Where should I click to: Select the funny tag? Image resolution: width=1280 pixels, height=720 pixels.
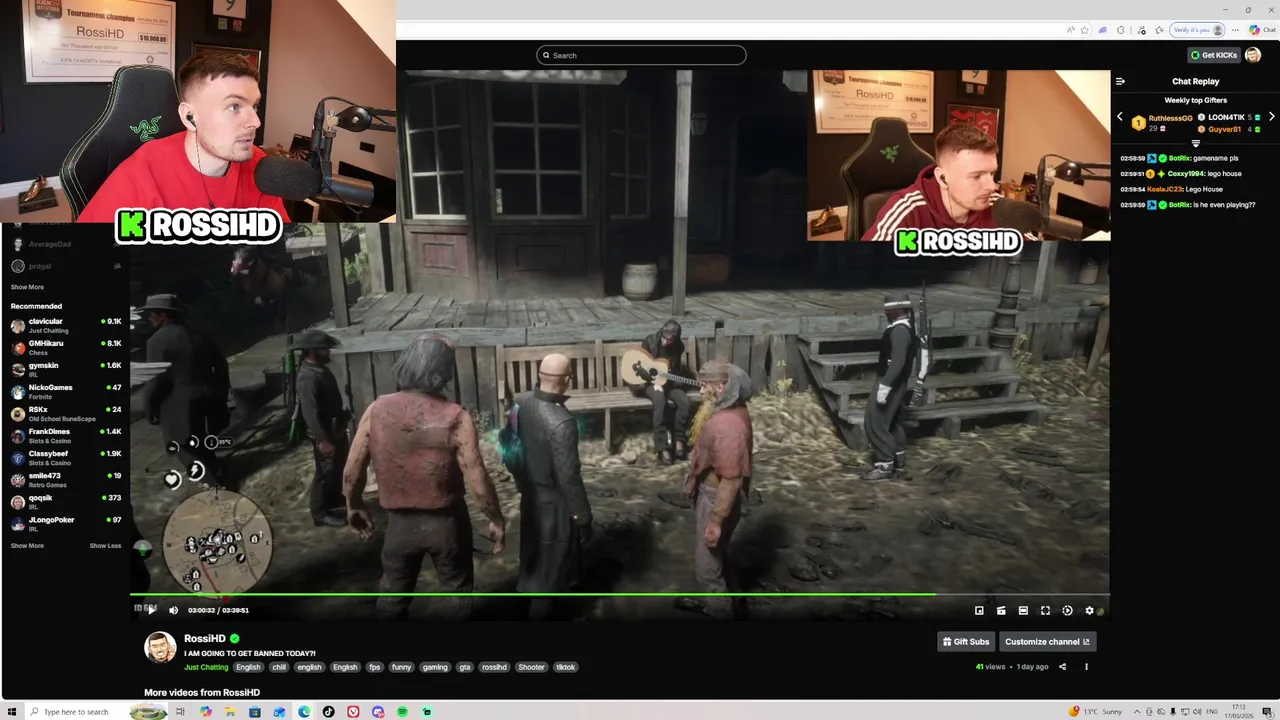pyautogui.click(x=401, y=667)
